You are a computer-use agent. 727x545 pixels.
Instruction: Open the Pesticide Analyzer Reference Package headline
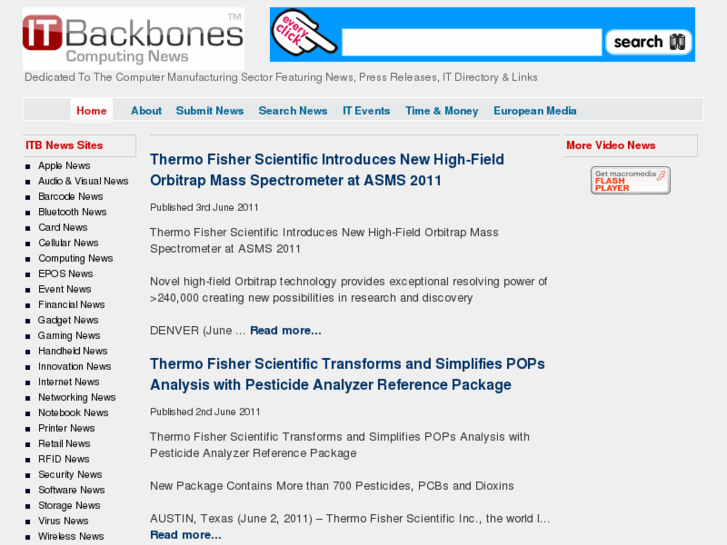[347, 374]
